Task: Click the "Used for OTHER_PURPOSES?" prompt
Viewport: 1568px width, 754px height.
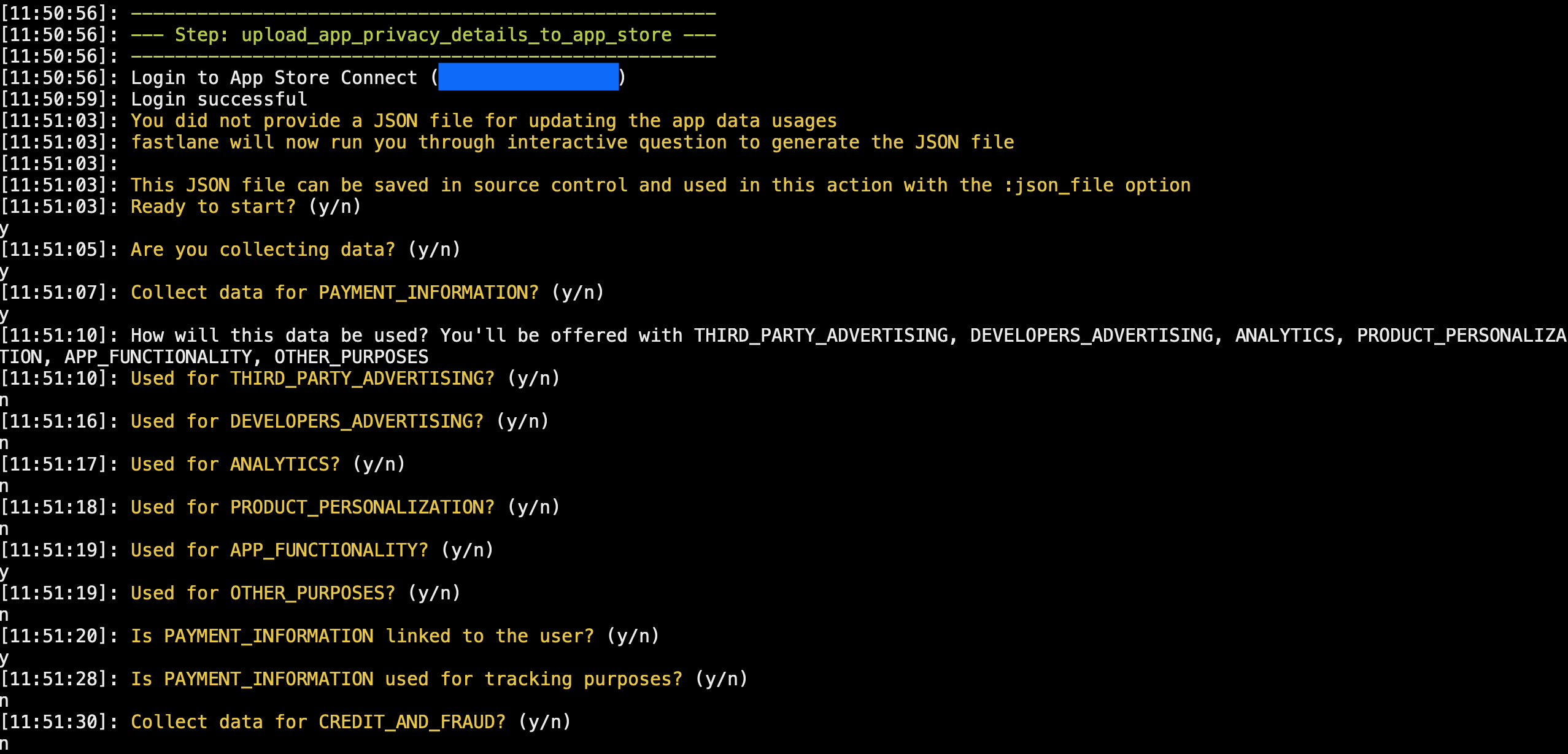Action: [295, 593]
